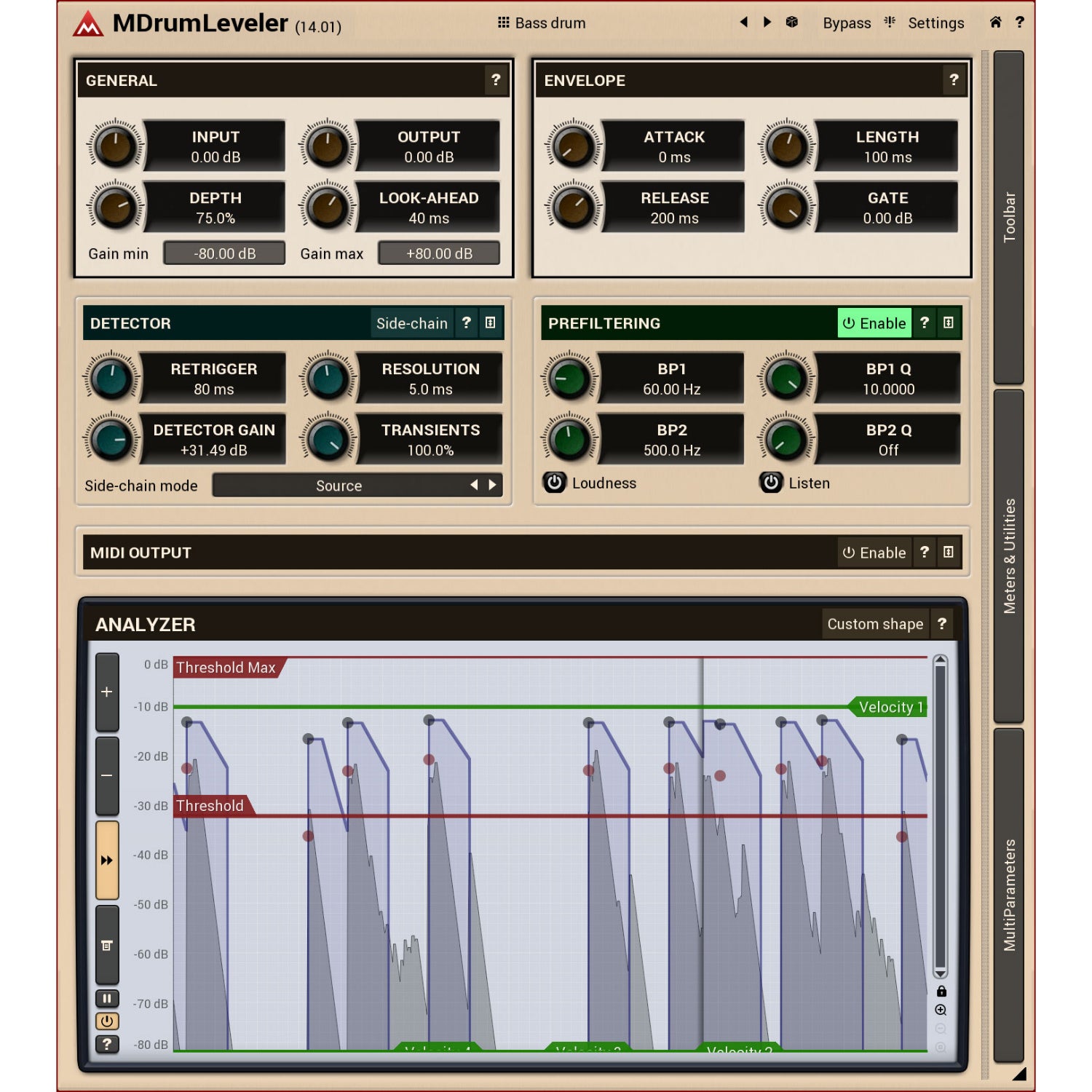Open the General section help icon
The image size is (1092, 1092).
click(496, 80)
